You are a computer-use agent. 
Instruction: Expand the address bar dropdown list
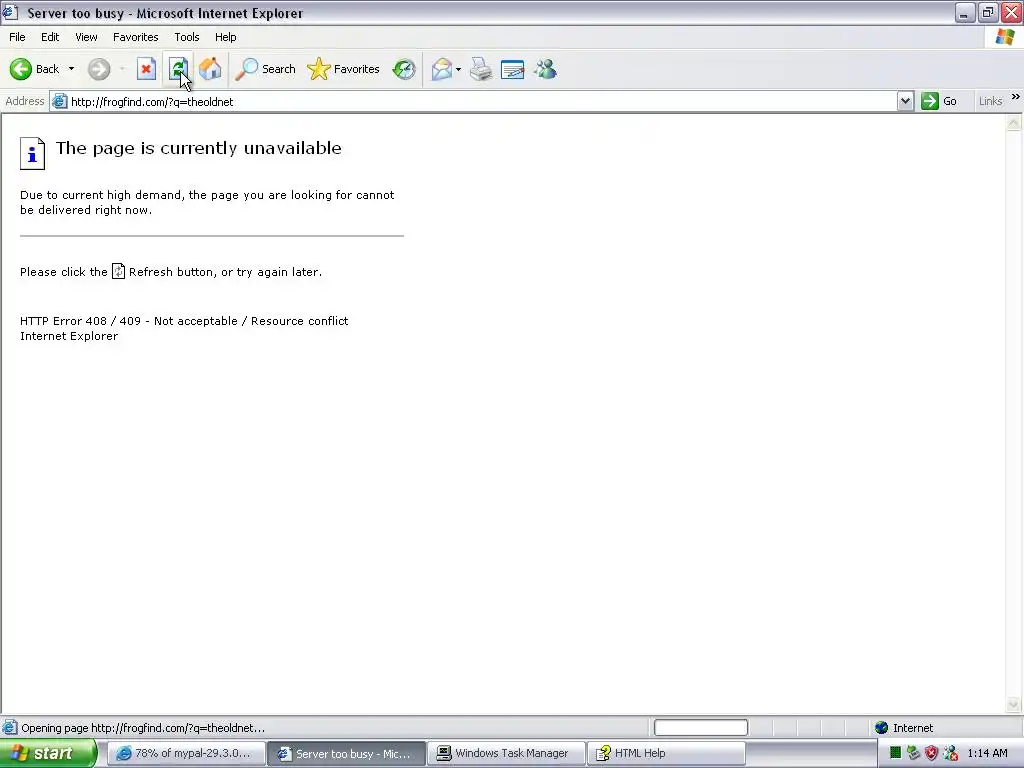point(905,101)
